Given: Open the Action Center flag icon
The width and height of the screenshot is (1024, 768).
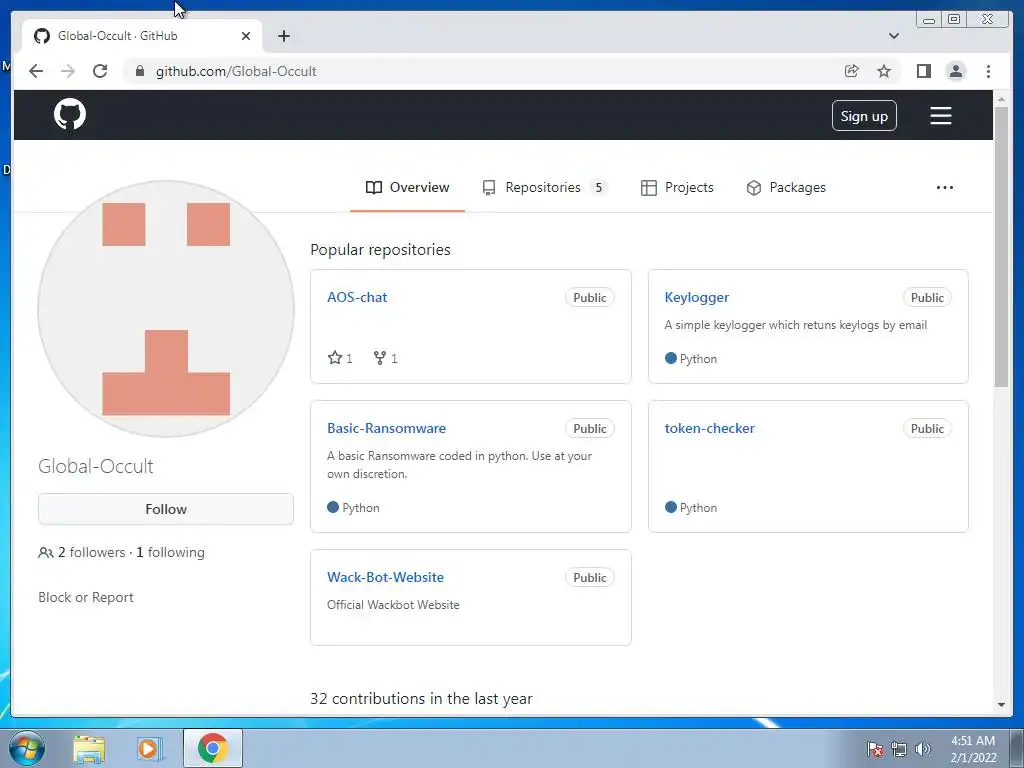Looking at the screenshot, I should (875, 748).
